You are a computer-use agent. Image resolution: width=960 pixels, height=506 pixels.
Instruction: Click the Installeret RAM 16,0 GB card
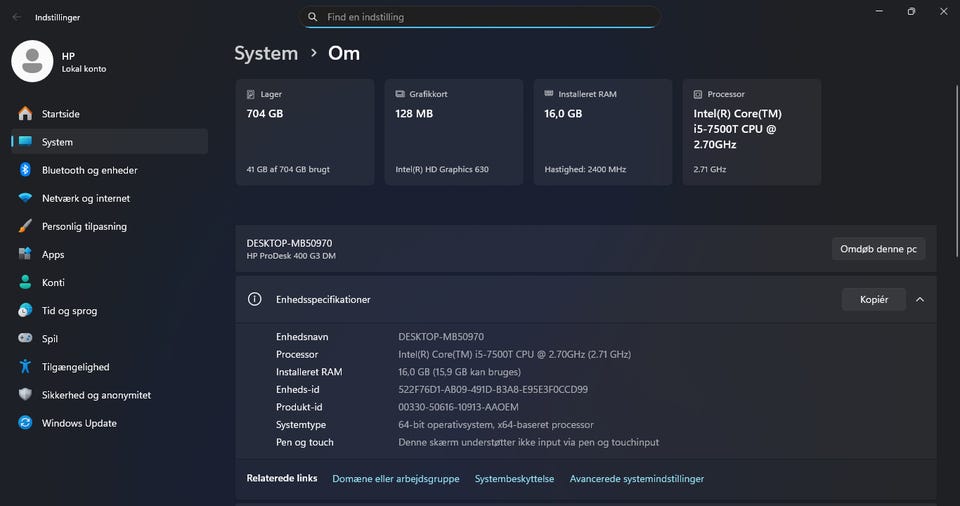coord(602,132)
